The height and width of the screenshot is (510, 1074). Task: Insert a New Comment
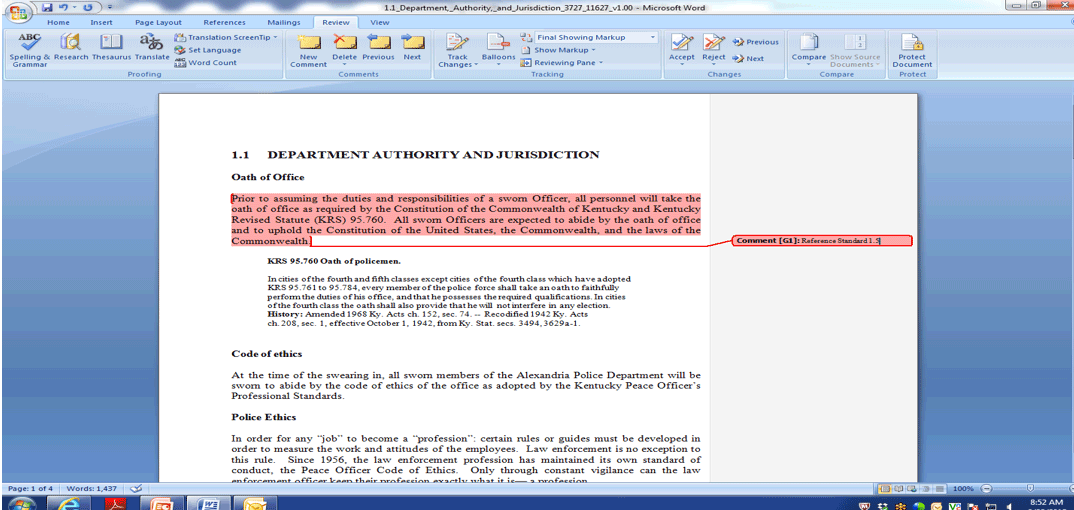(309, 46)
